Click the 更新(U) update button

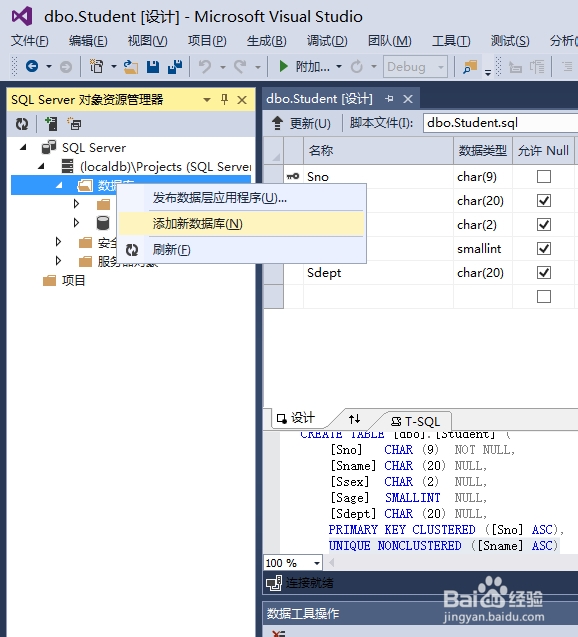point(301,123)
